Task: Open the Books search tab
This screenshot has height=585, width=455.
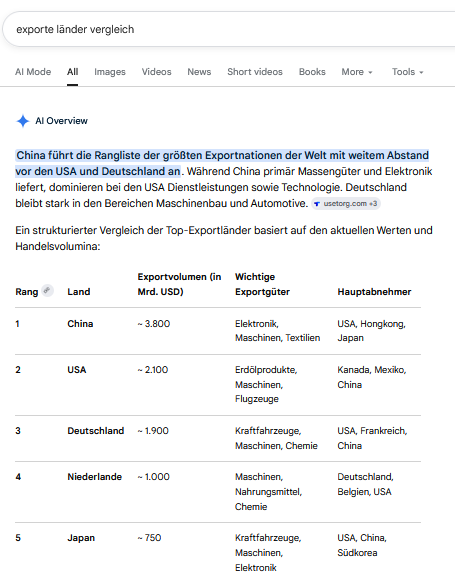Action: tap(312, 72)
